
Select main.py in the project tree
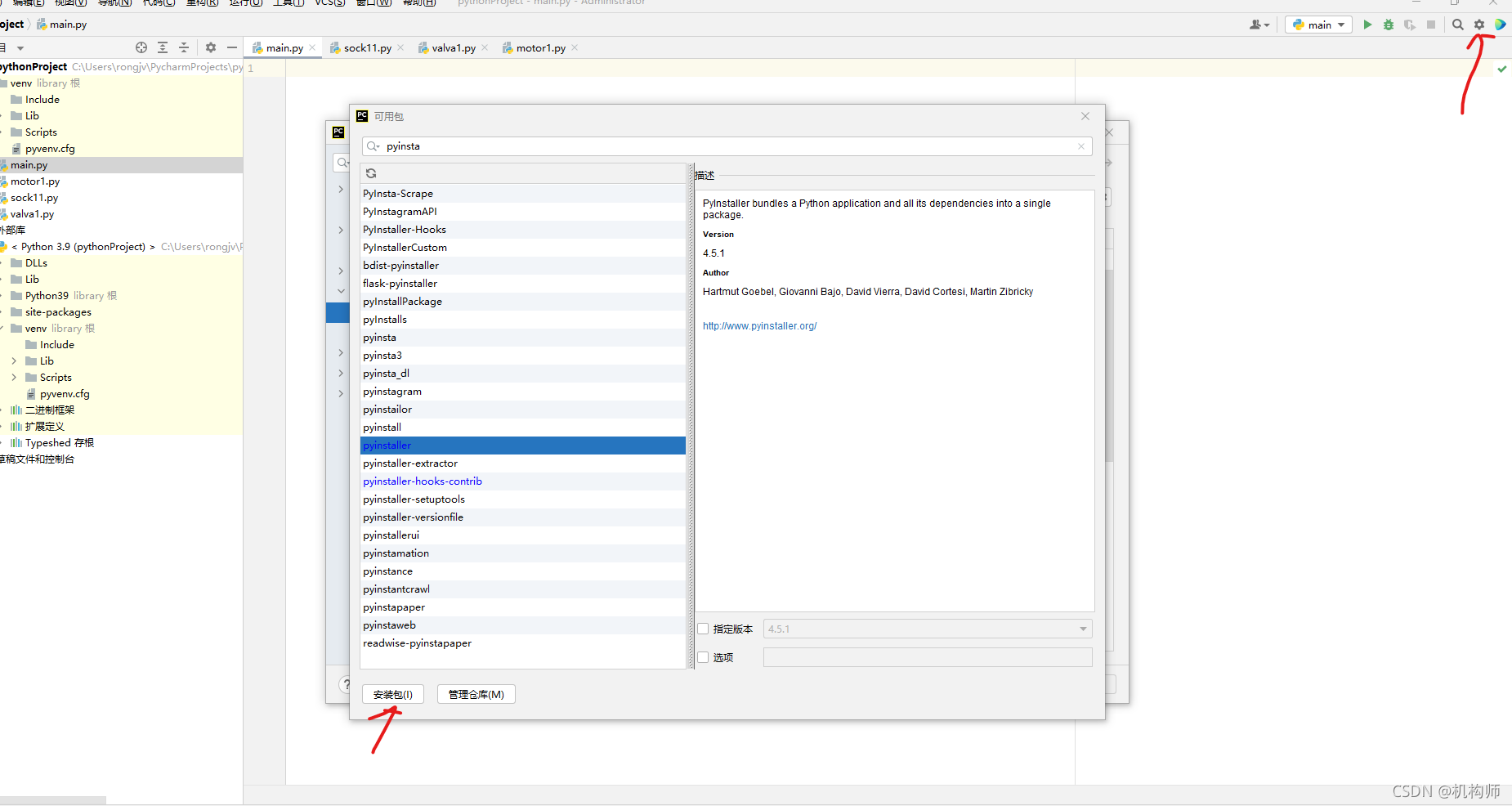tap(121, 165)
